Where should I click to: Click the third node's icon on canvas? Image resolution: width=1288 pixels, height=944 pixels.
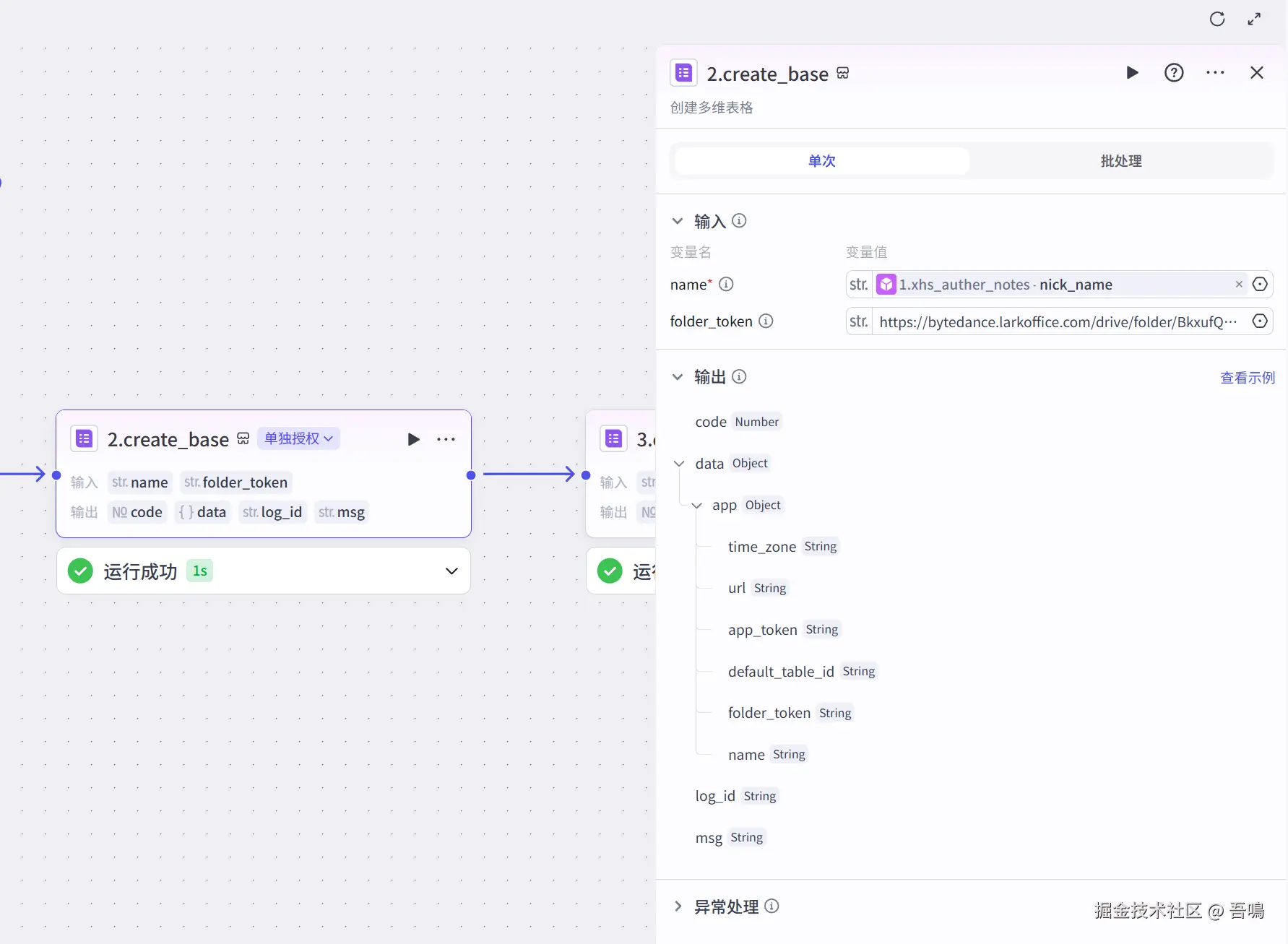tap(613, 438)
